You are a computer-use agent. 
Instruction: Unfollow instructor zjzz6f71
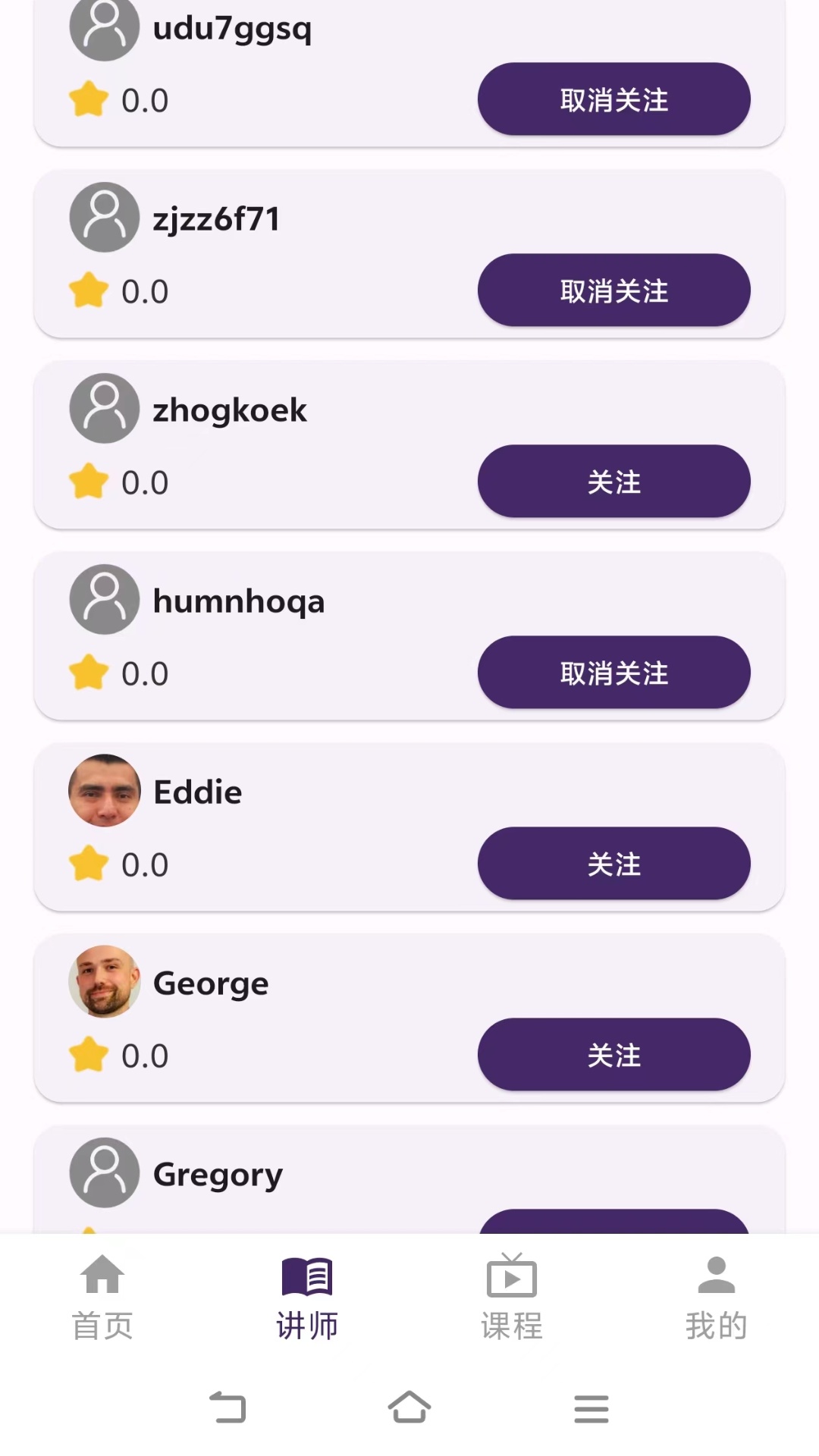[x=613, y=290]
